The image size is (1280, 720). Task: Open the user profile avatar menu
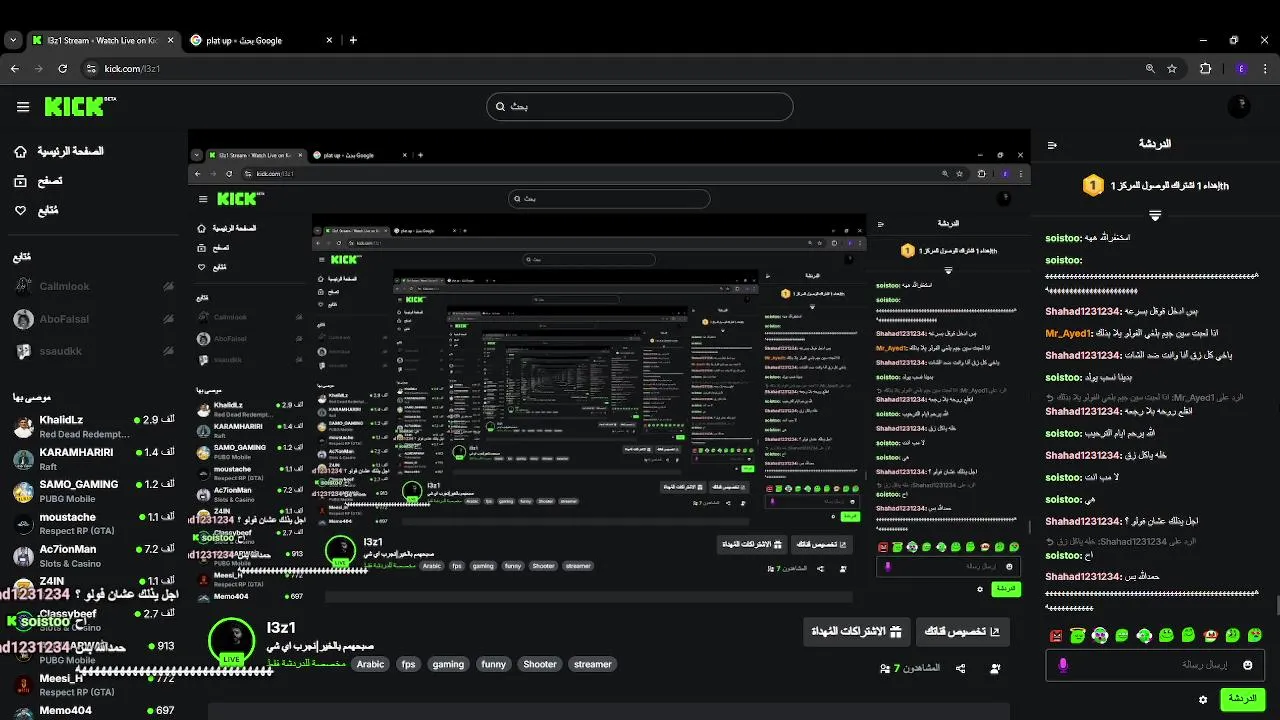click(x=1241, y=106)
